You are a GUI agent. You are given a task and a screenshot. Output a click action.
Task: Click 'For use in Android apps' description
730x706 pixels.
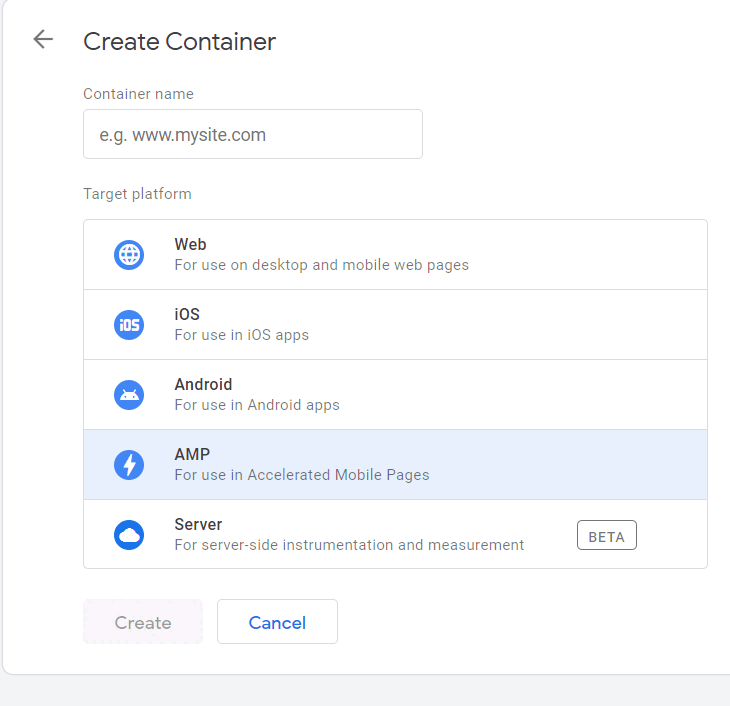[257, 405]
